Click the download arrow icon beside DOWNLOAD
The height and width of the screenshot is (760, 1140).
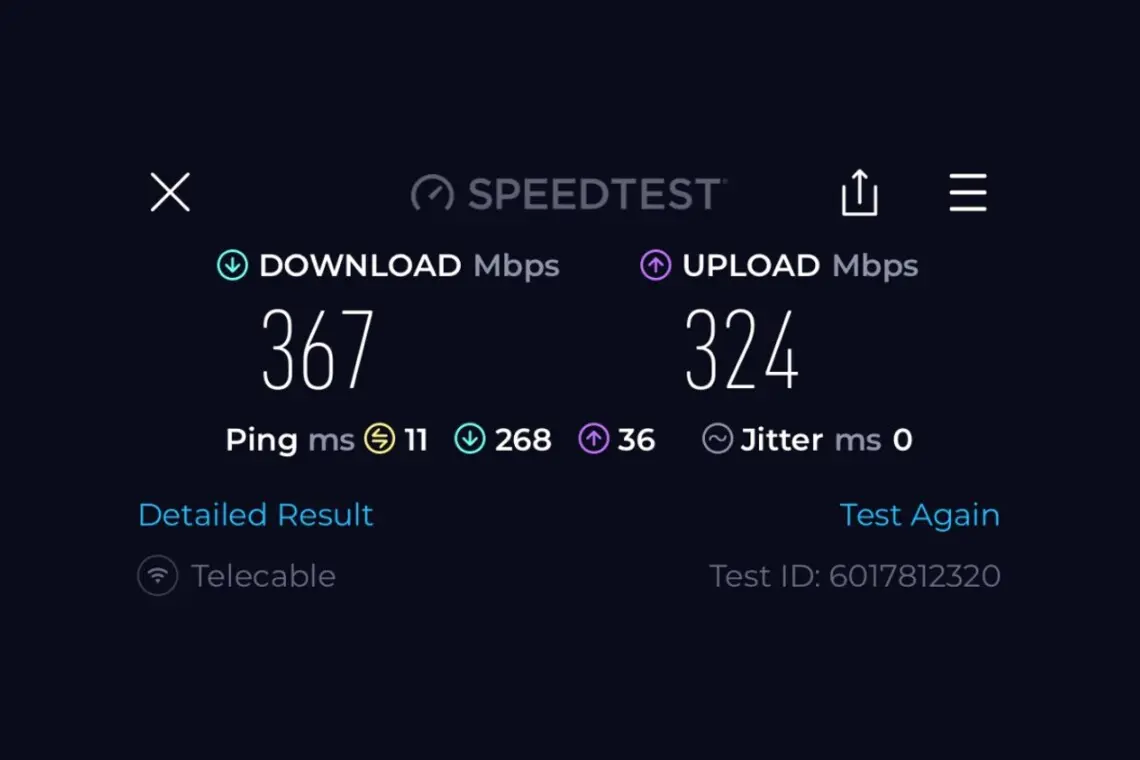point(233,265)
